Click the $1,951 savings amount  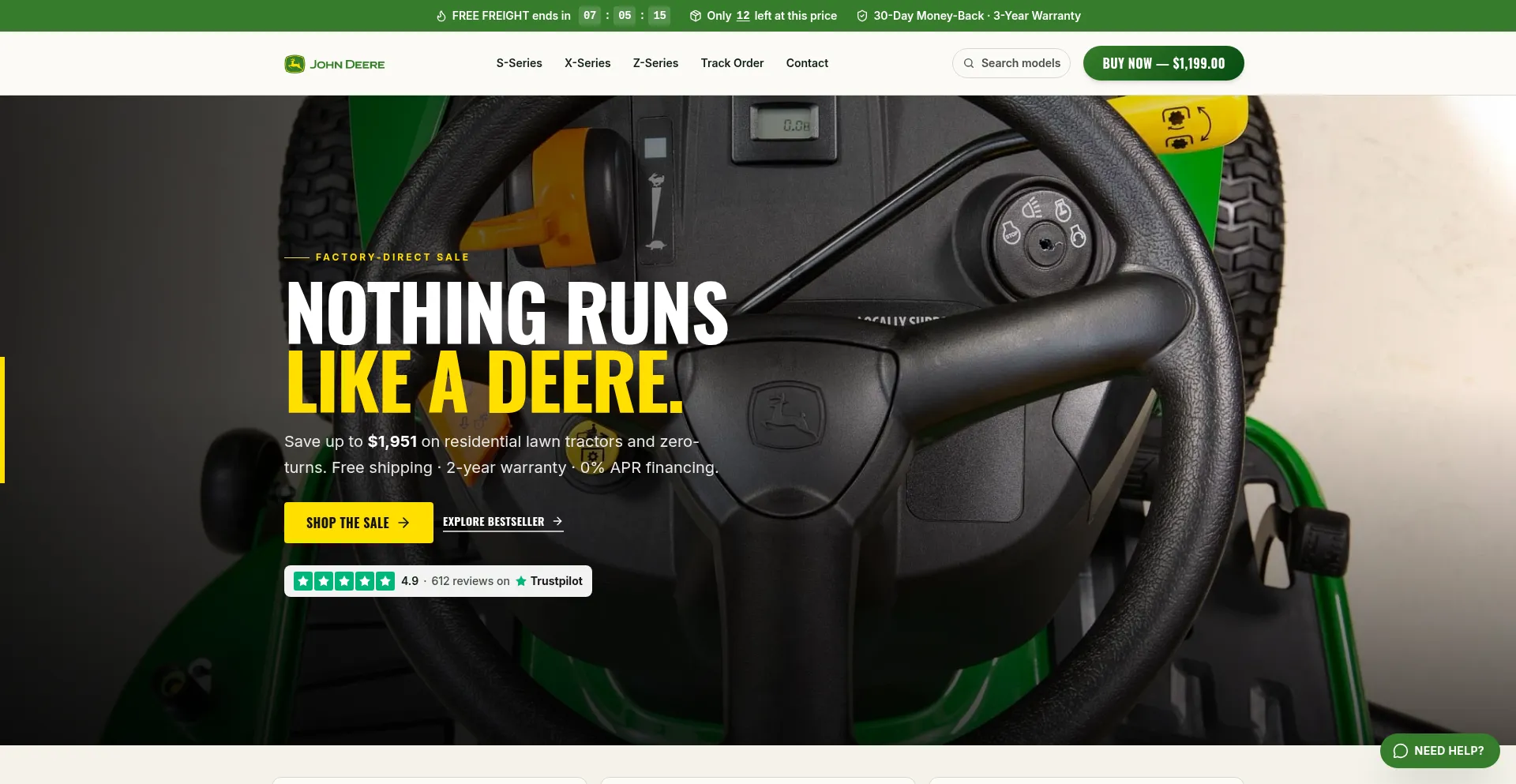392,441
